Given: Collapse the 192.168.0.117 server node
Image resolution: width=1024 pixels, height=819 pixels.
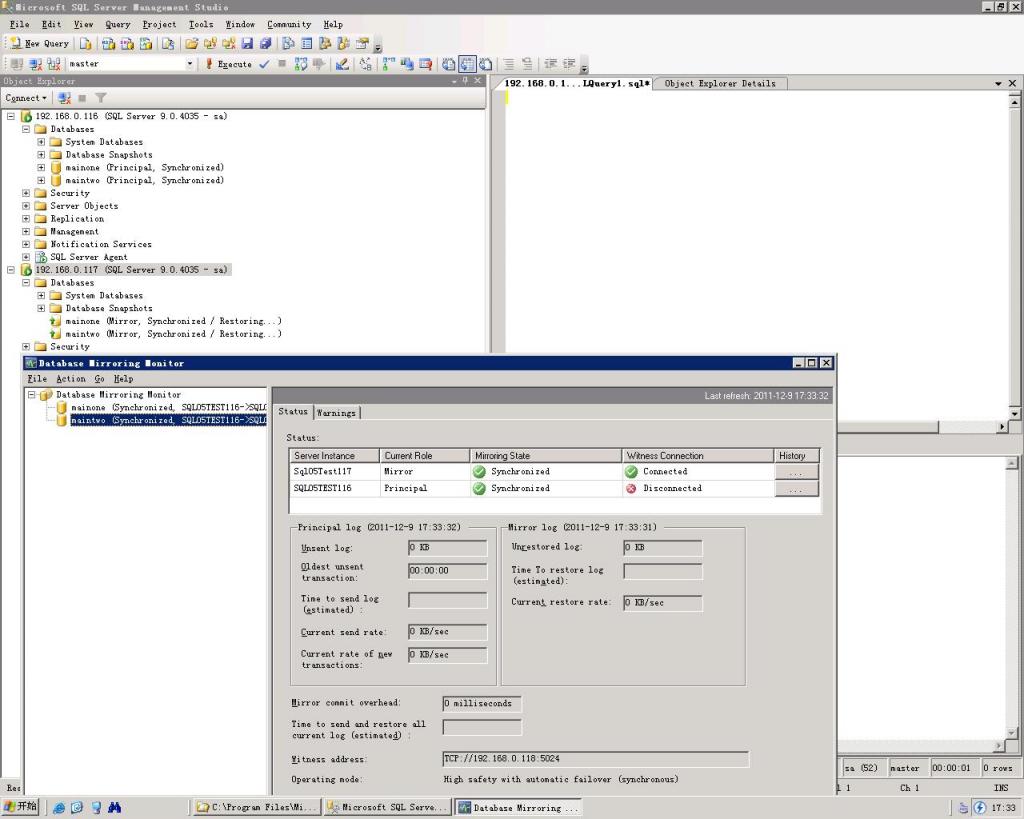Looking at the screenshot, I should tap(10, 270).
